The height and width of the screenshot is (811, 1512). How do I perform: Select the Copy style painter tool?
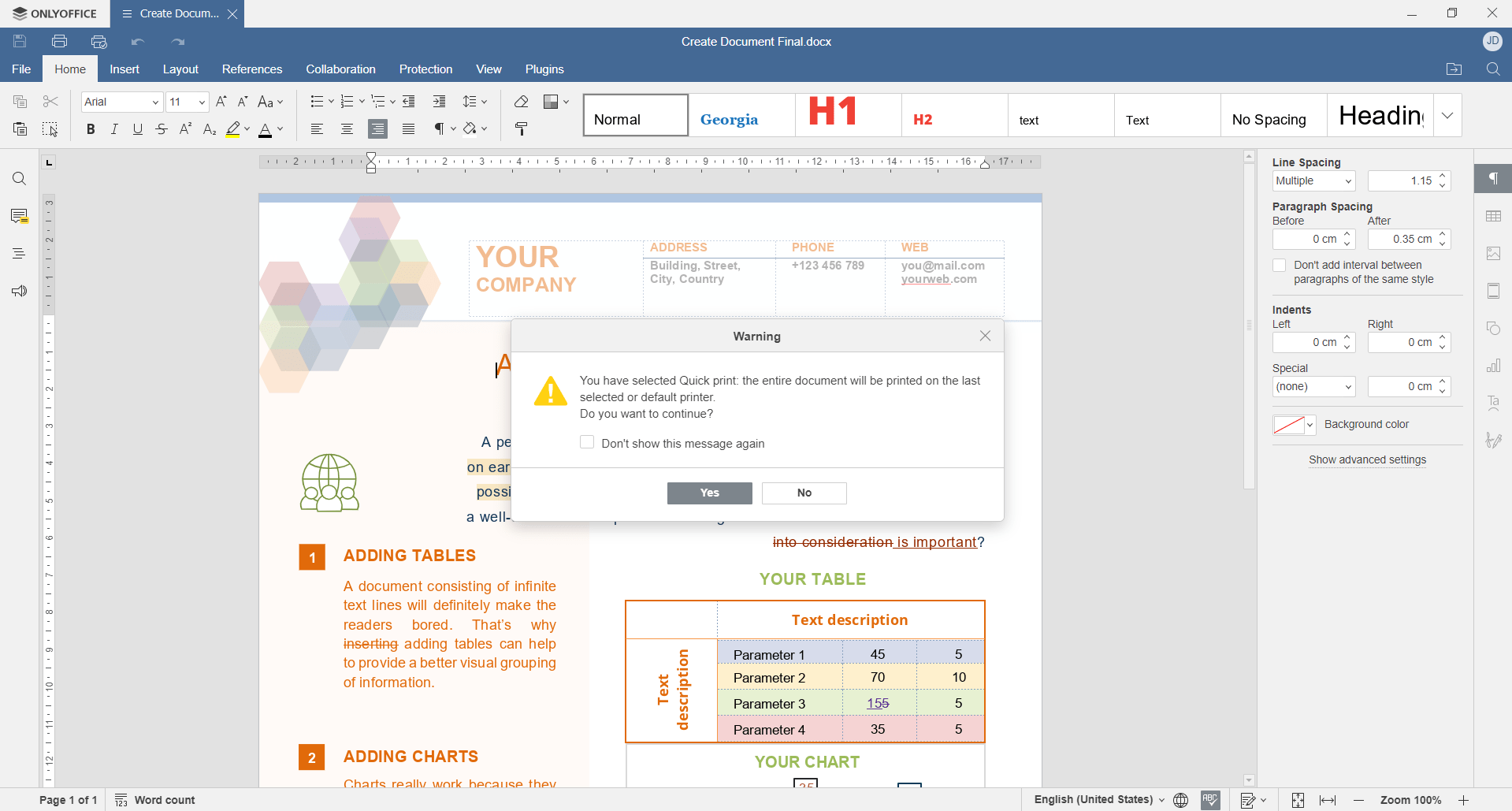[x=521, y=128]
